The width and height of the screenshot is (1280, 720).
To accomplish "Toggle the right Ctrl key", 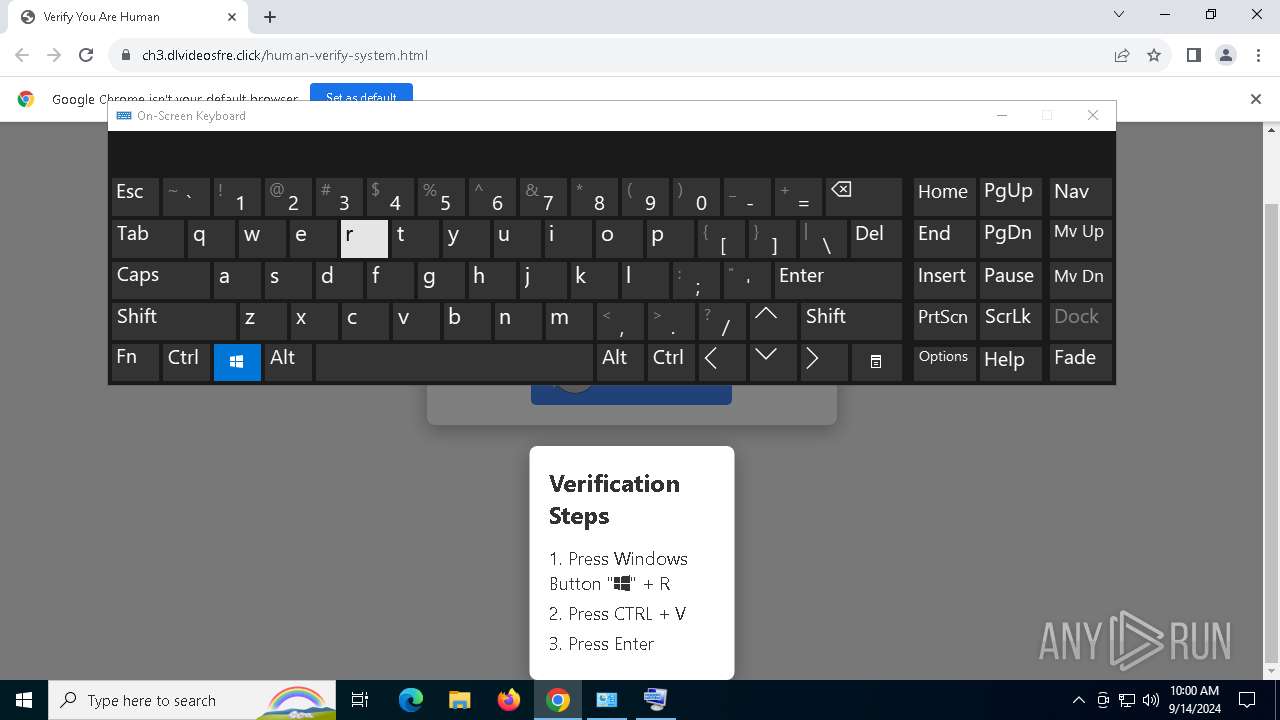I will tap(670, 362).
